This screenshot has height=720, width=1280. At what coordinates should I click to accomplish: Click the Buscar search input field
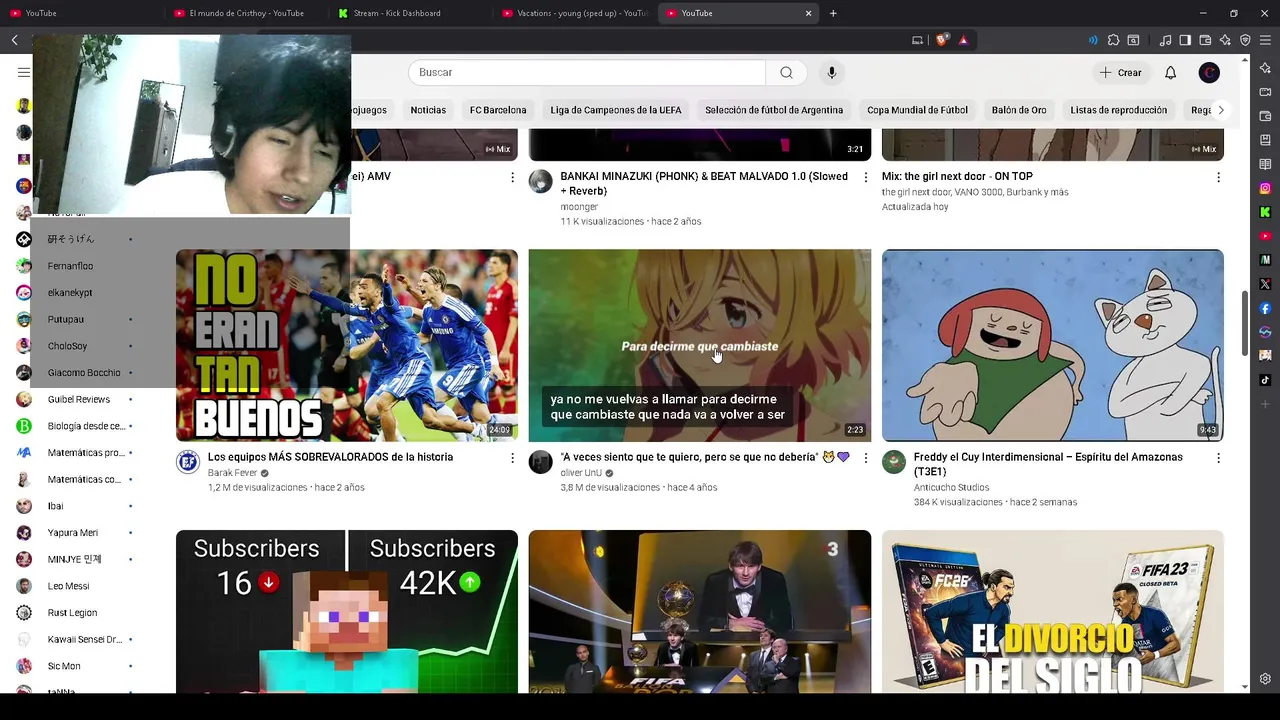pos(587,72)
